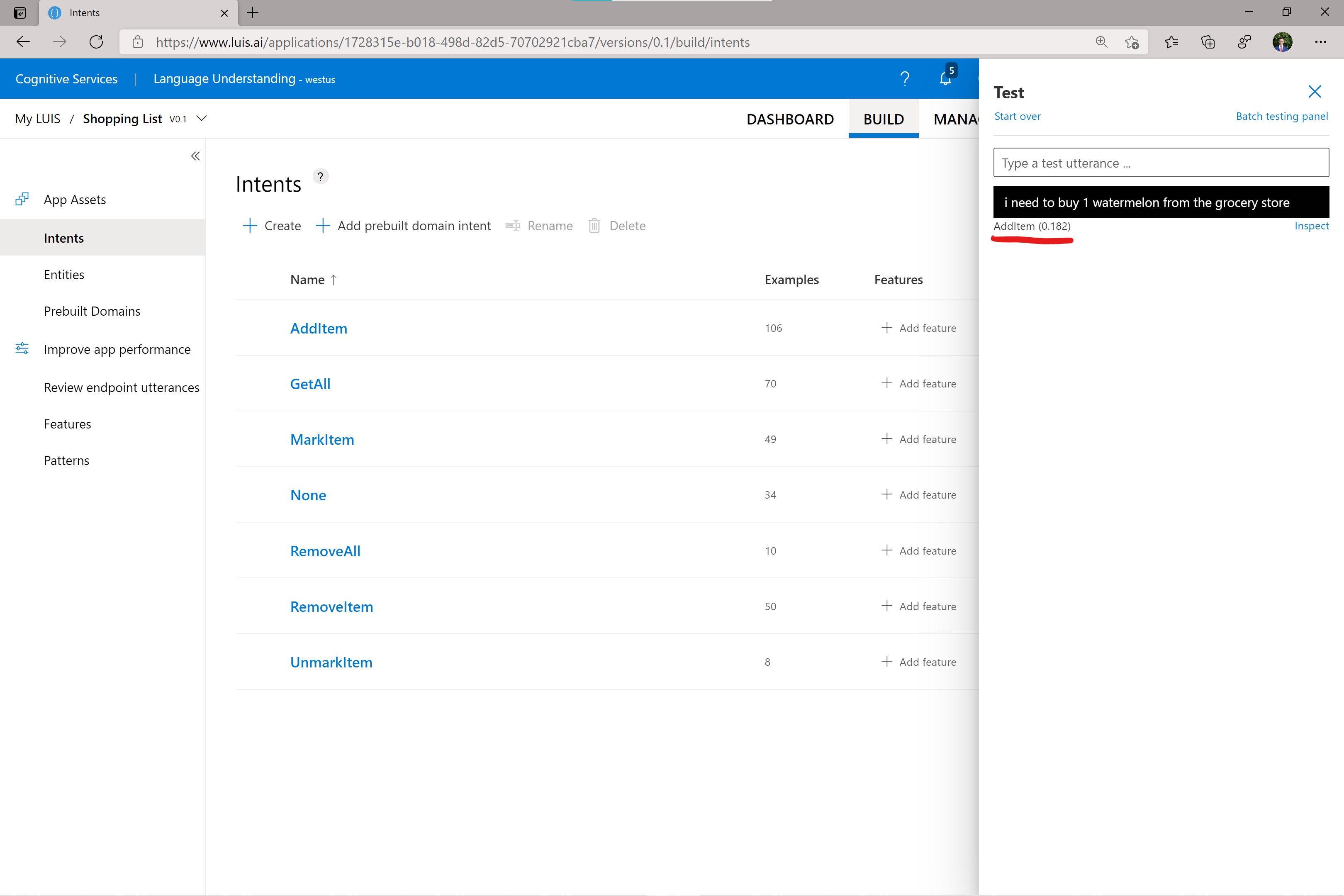This screenshot has height=896, width=1344.
Task: Open browser favorites star list icon
Action: click(x=1171, y=42)
